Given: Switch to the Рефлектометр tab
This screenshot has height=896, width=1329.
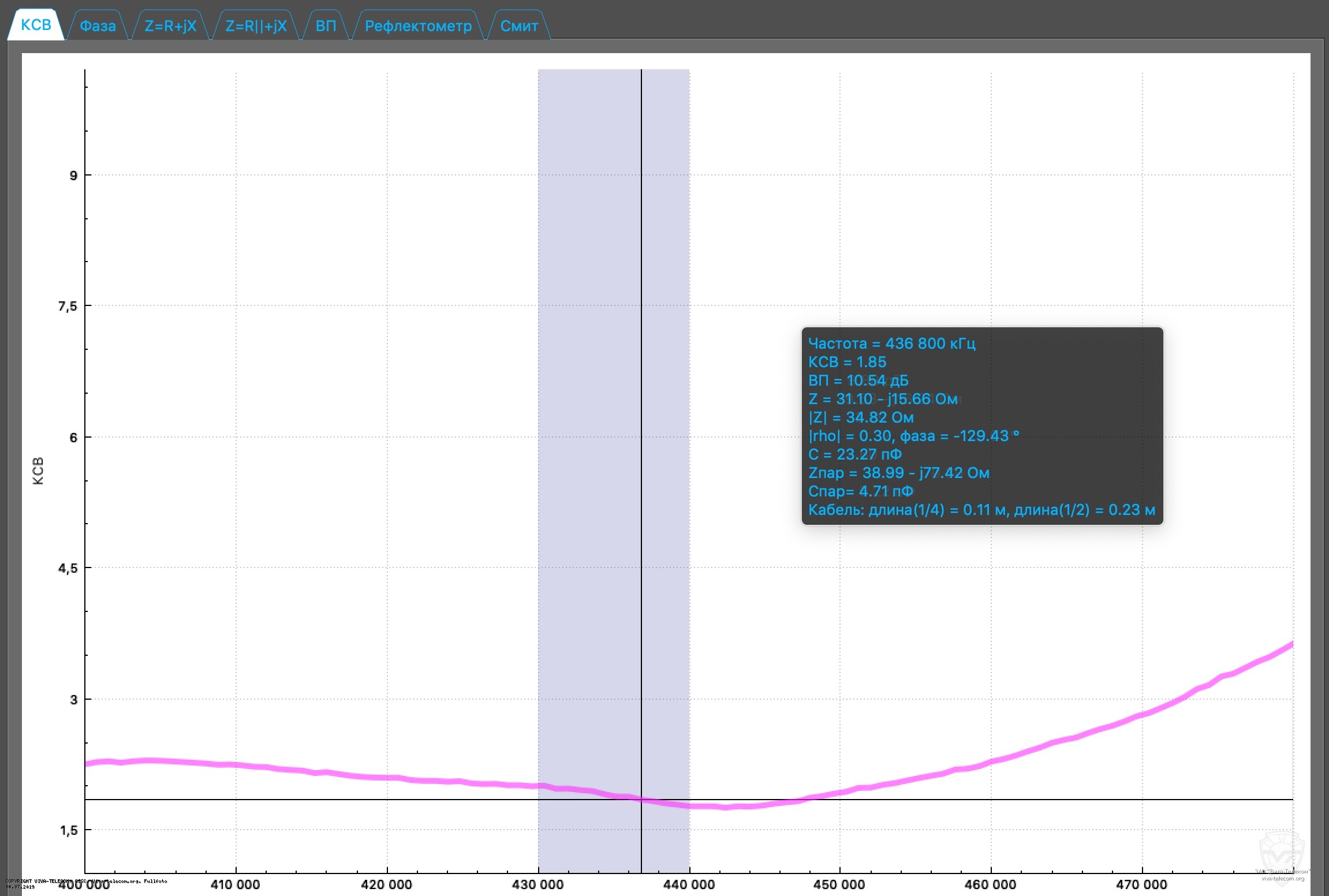Looking at the screenshot, I should point(418,26).
